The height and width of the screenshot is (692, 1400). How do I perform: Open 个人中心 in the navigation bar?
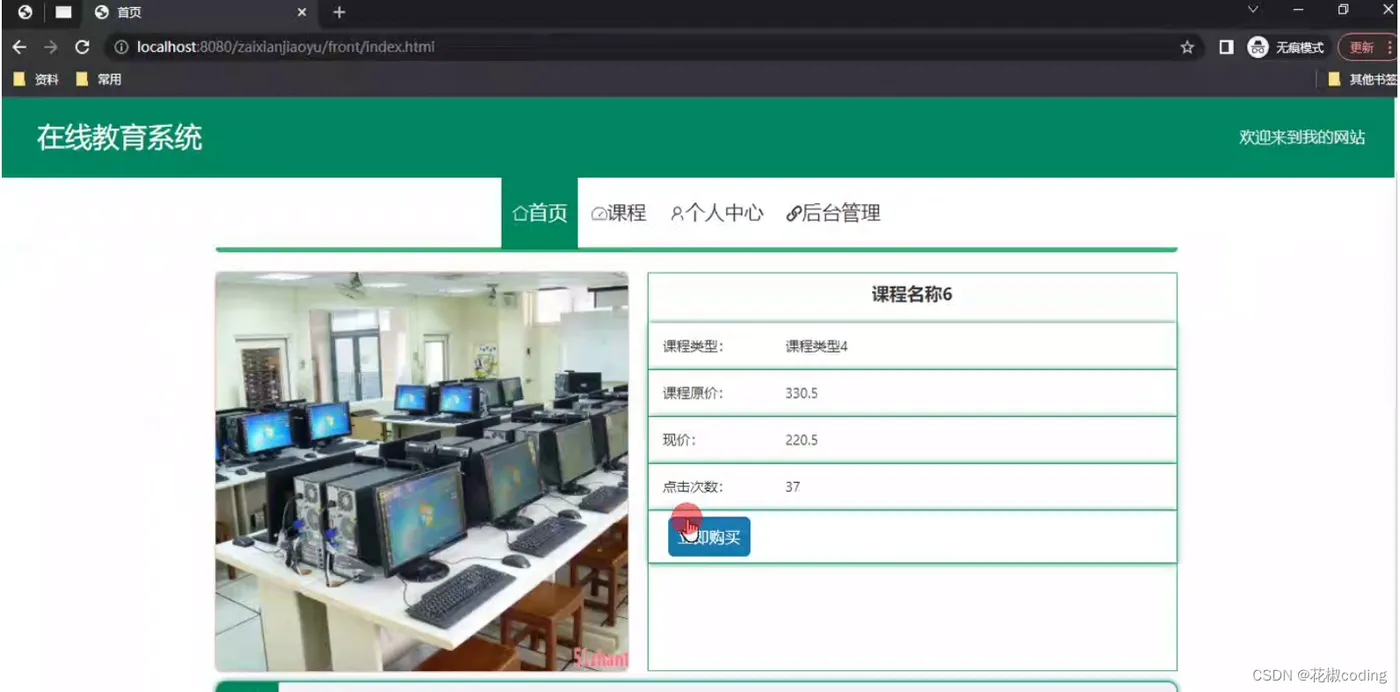(x=717, y=213)
